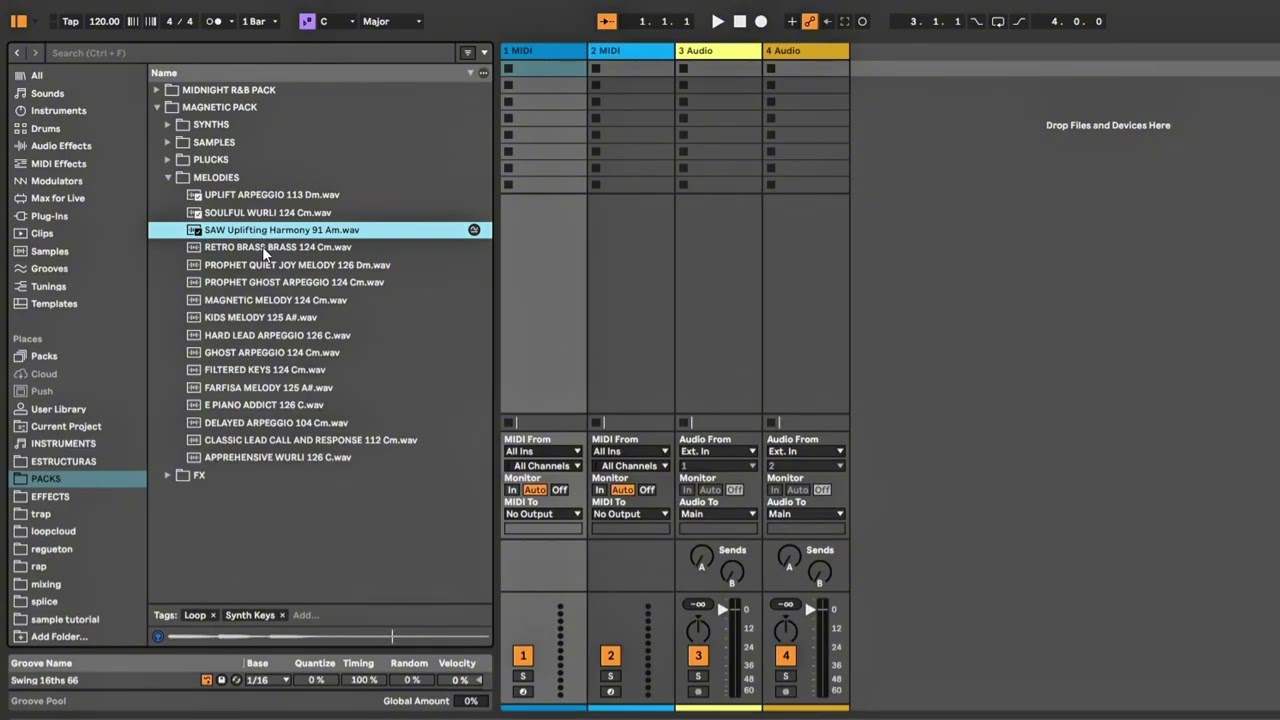Toggle the browser preview headphone button
1280x720 pixels.
[x=158, y=636]
